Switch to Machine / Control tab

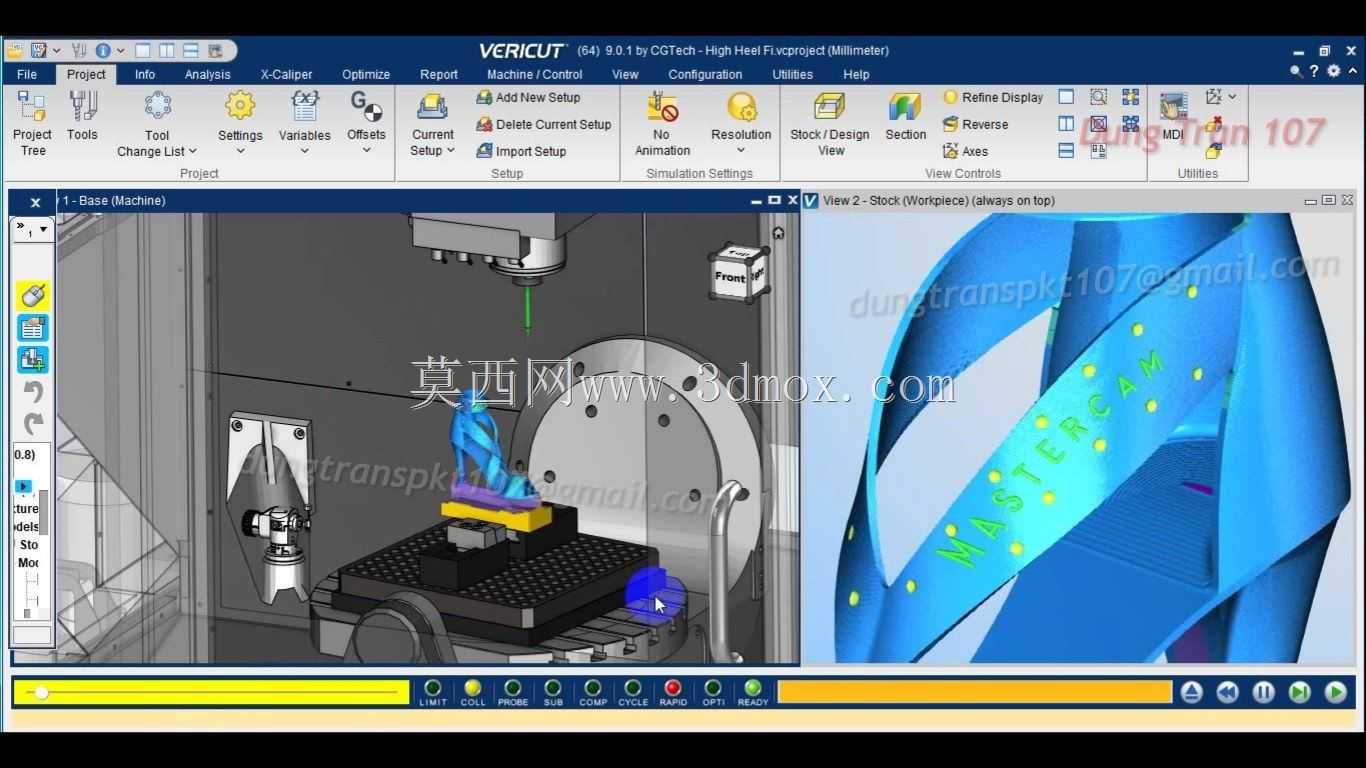[x=535, y=74]
